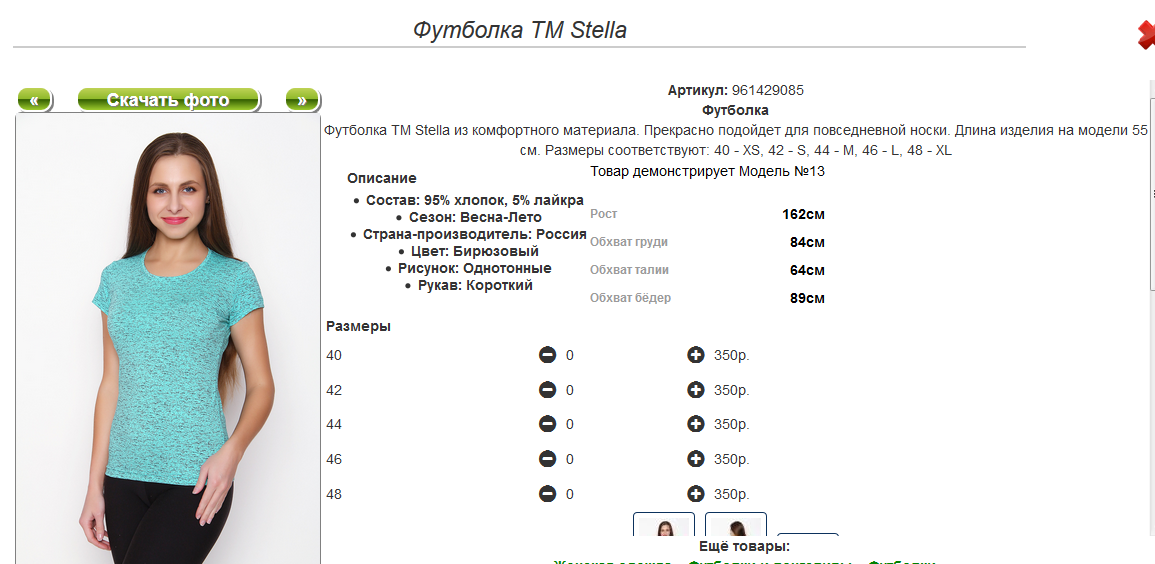Click the Рост value 162см
This screenshot has width=1155, height=564.
tap(804, 214)
